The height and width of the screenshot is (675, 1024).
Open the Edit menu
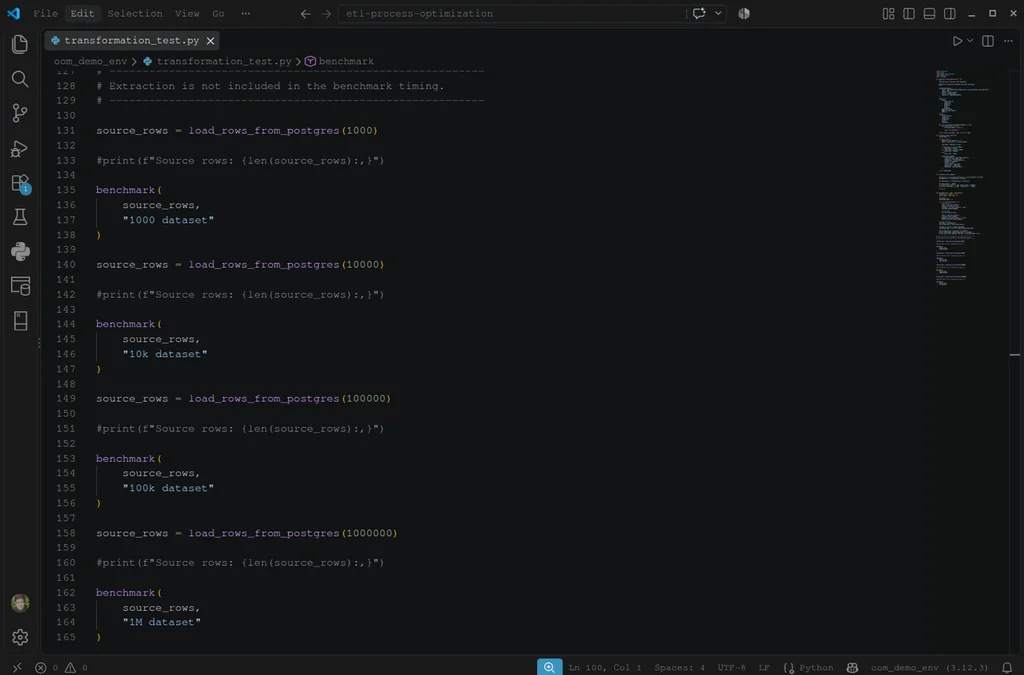(x=82, y=14)
